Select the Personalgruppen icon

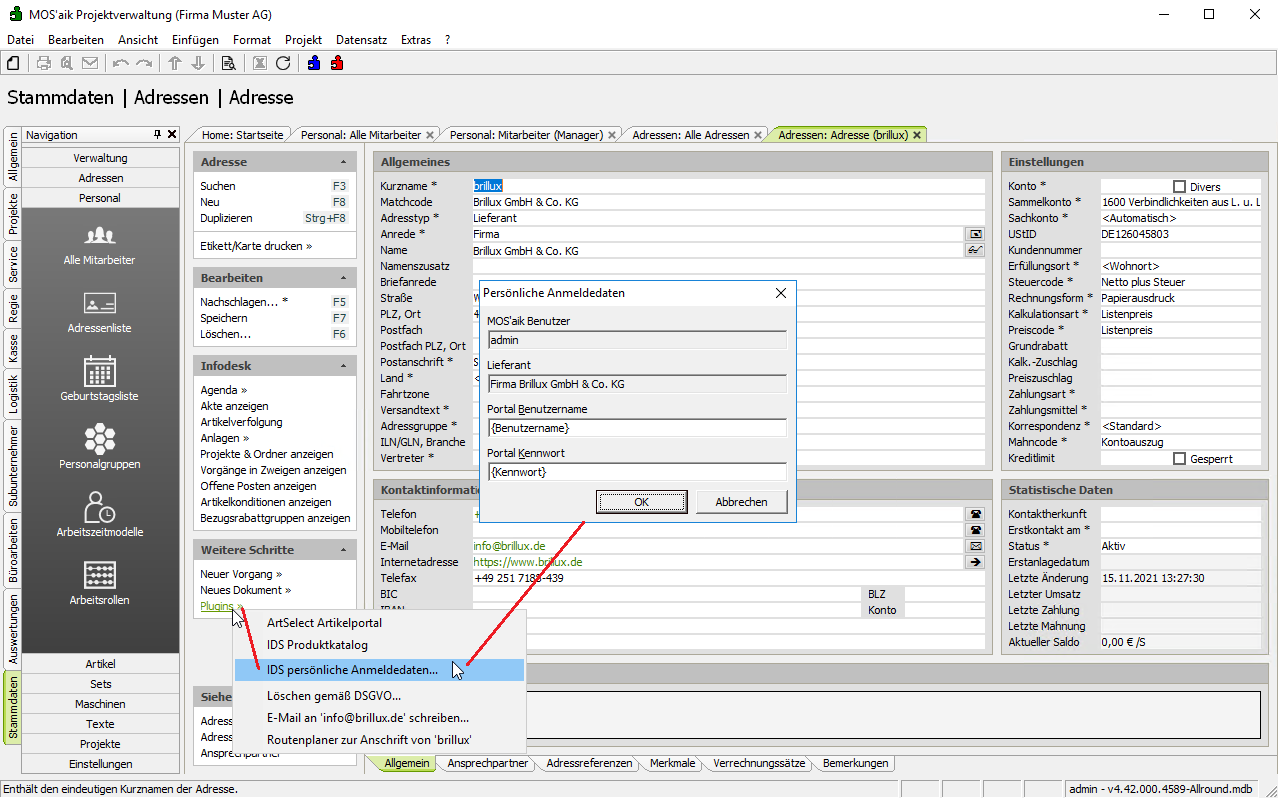coord(99,440)
